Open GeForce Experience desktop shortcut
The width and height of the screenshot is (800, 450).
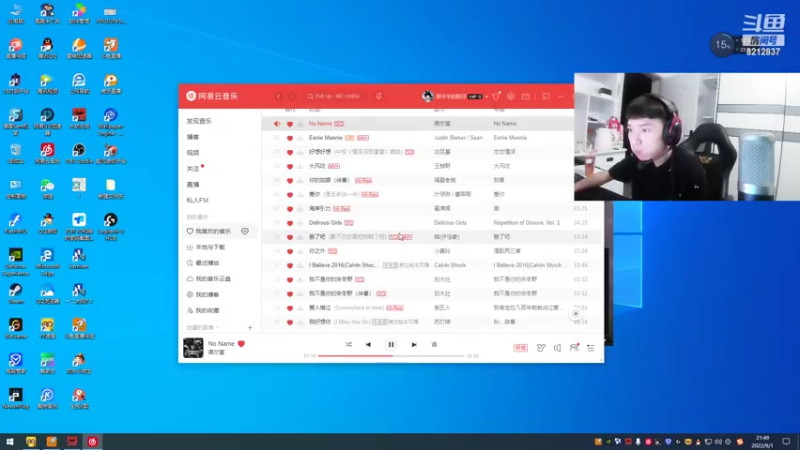click(16, 262)
